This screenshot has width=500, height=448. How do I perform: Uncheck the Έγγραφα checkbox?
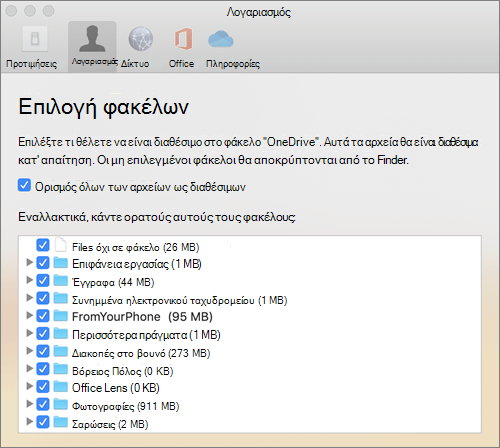tap(43, 280)
